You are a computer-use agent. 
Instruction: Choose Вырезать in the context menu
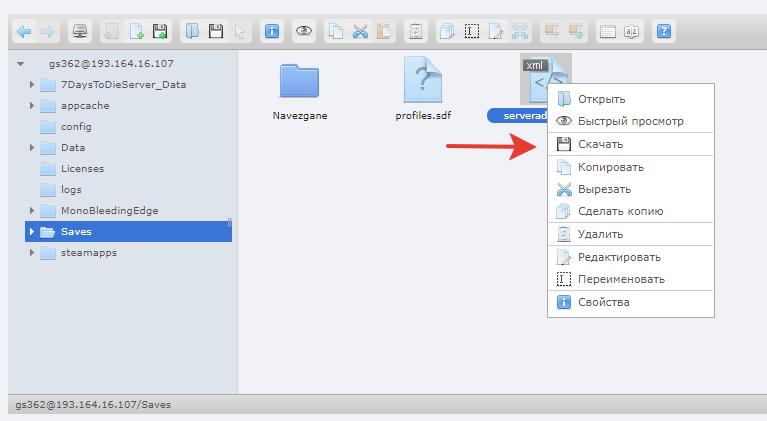coord(631,189)
